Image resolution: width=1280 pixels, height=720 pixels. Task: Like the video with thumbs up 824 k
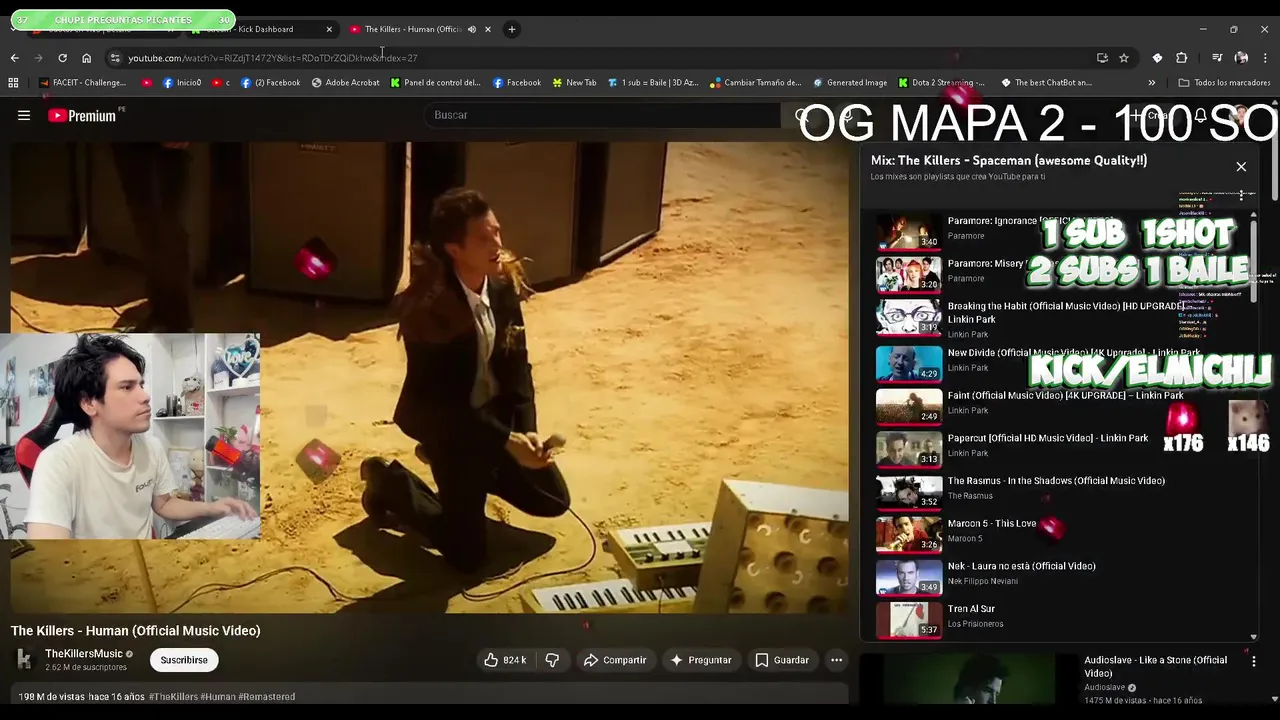click(505, 660)
